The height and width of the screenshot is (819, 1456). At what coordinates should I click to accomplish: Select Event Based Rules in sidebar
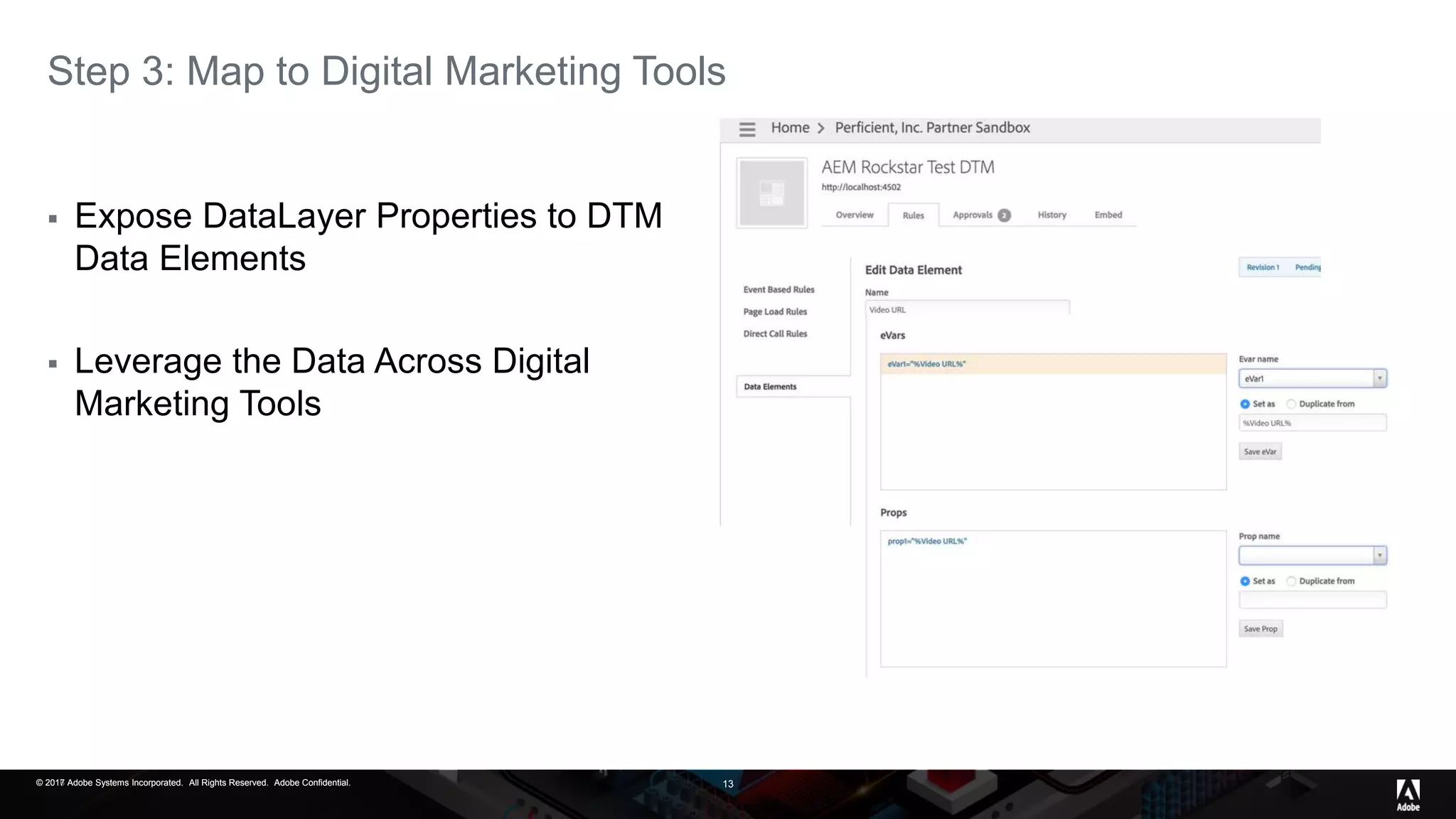point(778,289)
